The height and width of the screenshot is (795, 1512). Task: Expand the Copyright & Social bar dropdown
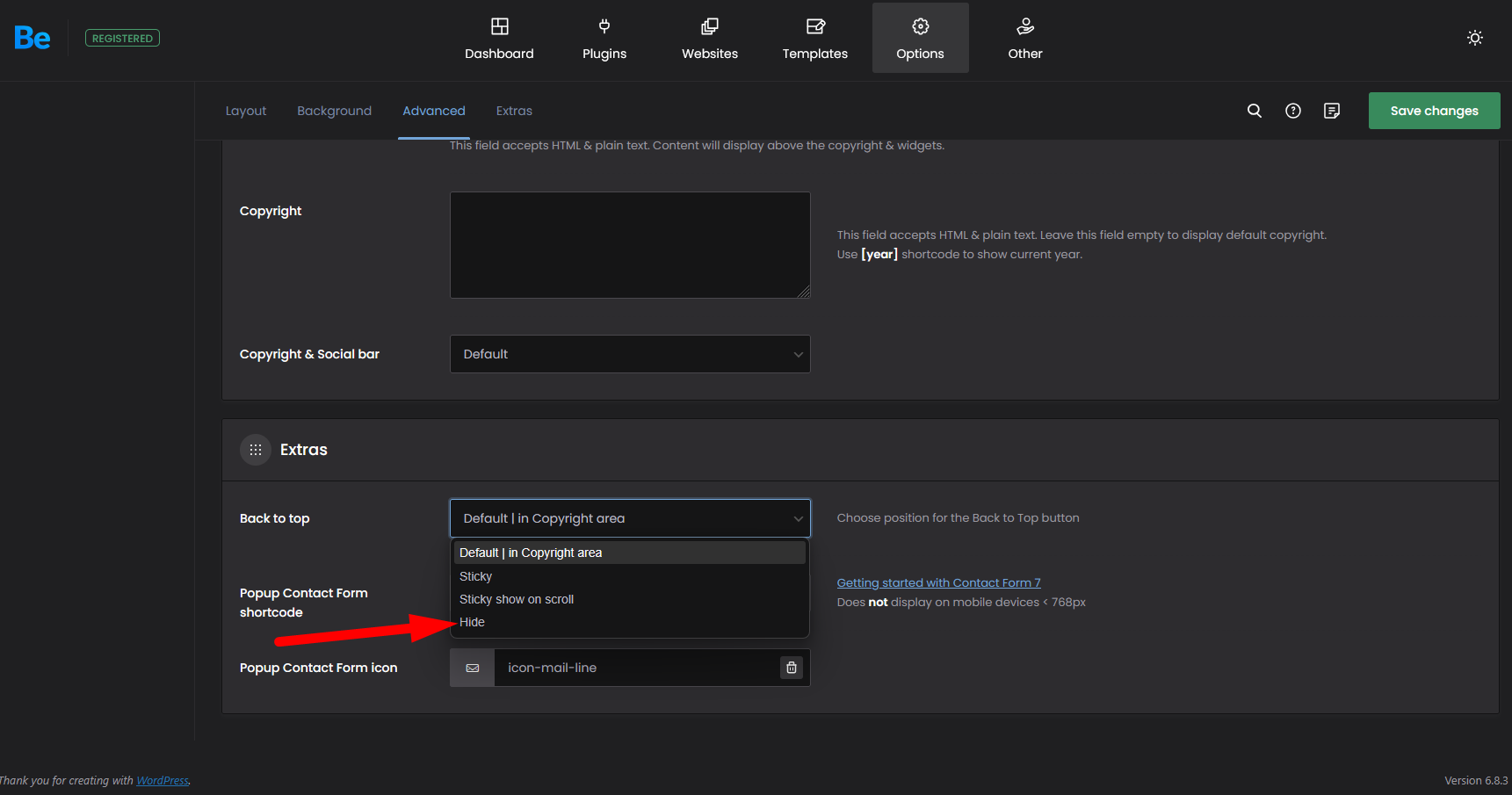(630, 354)
